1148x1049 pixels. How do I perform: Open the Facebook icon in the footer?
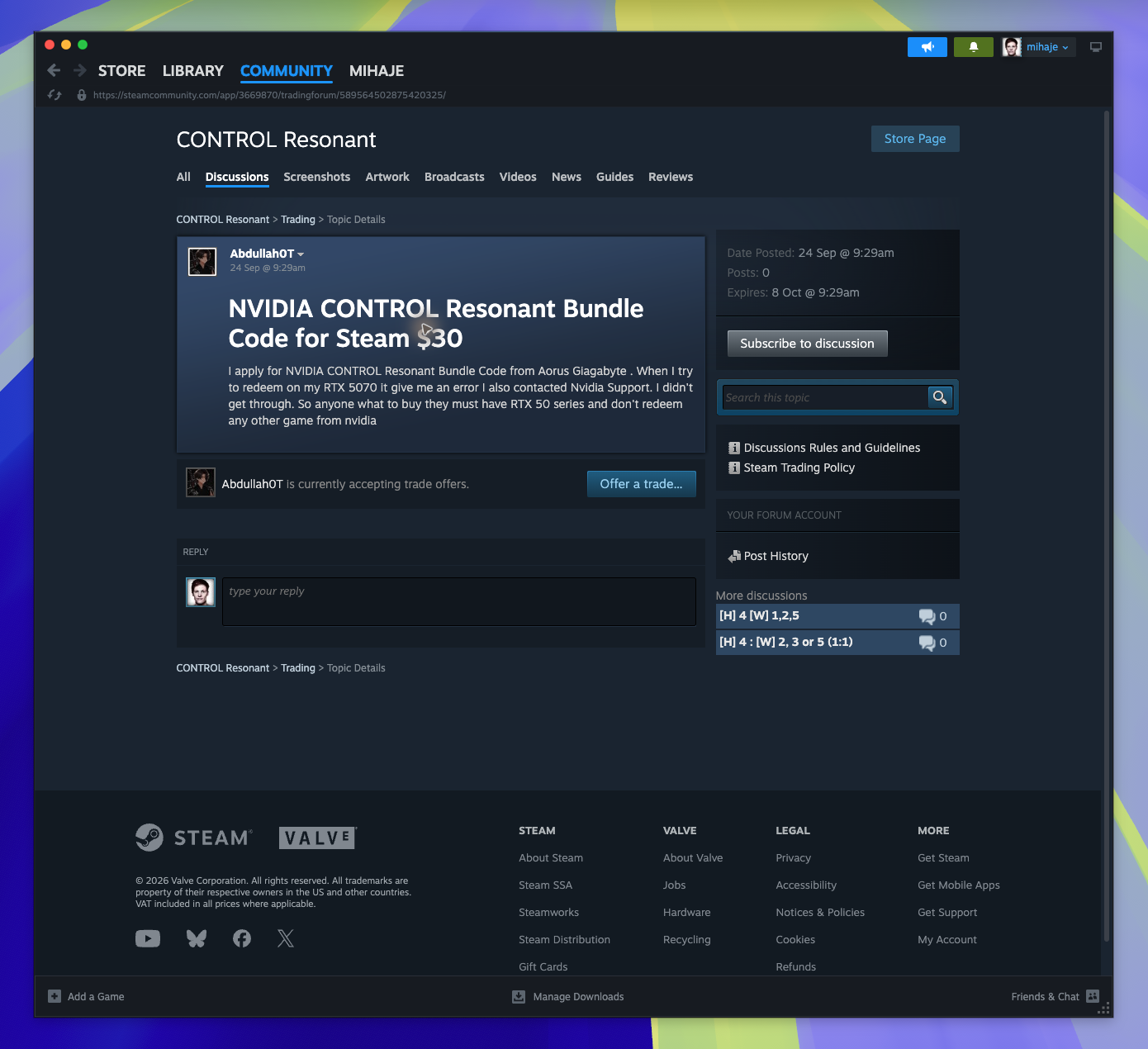coord(242,938)
